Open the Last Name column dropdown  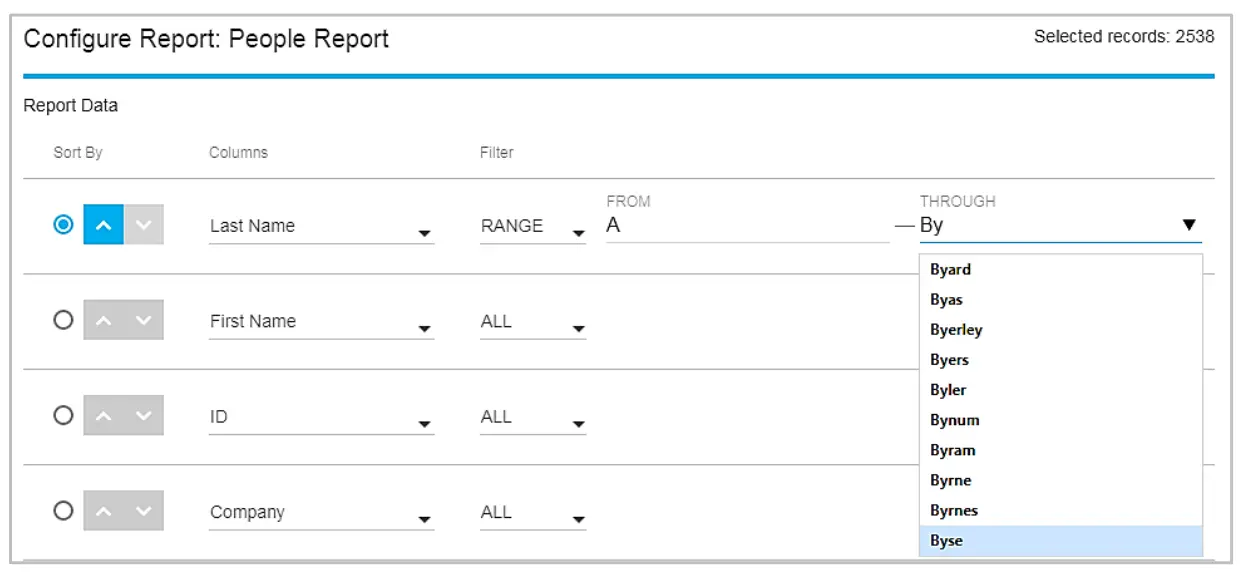tap(321, 227)
